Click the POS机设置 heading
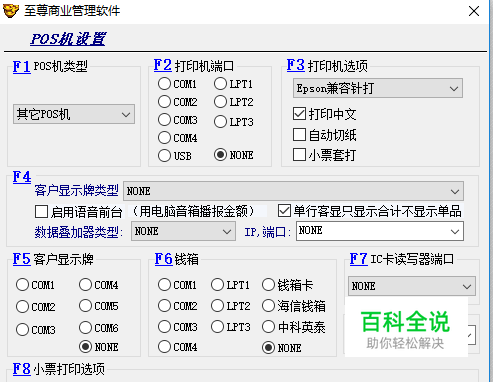Viewport: 493px width, 382px height. coord(68,39)
